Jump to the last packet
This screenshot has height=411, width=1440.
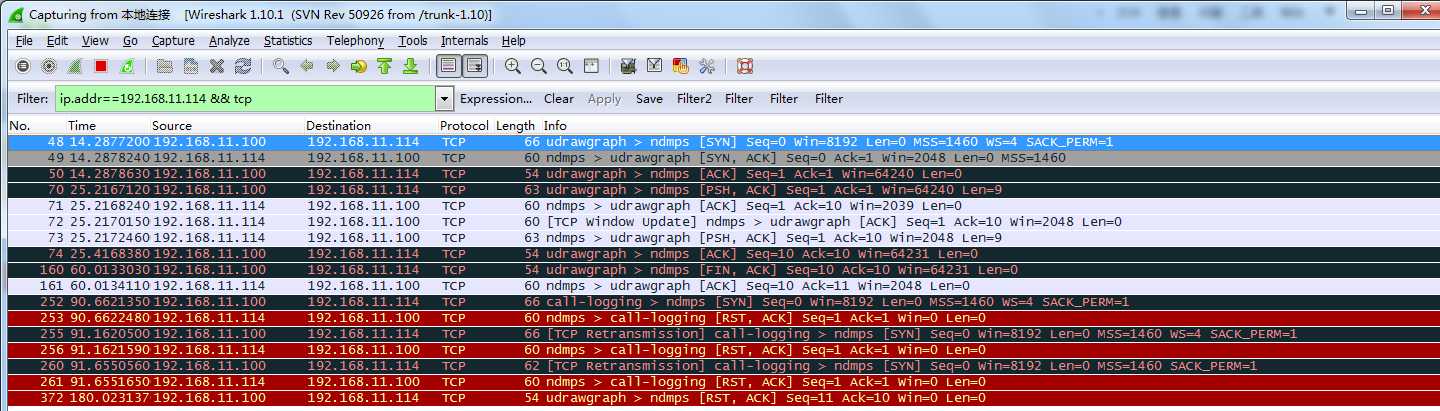(410, 66)
